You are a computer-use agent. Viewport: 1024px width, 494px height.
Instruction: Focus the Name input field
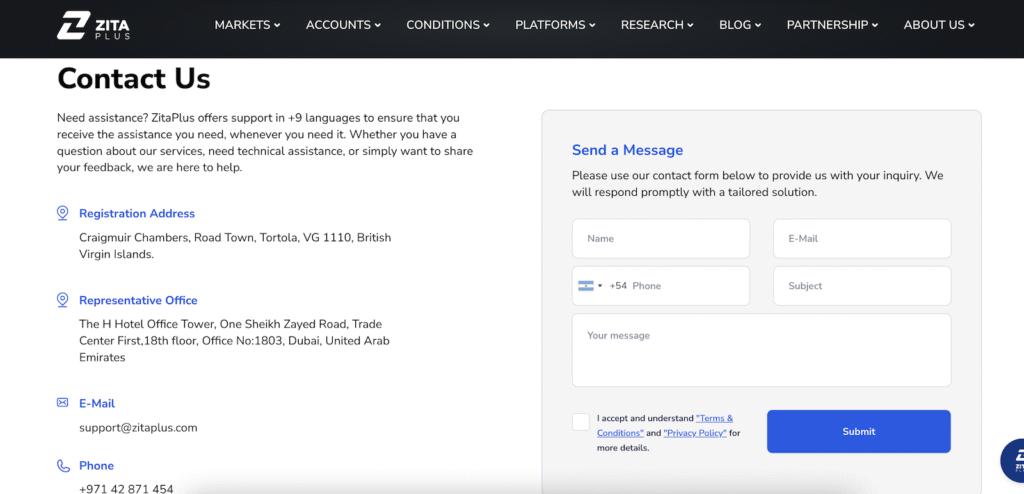[x=661, y=239]
